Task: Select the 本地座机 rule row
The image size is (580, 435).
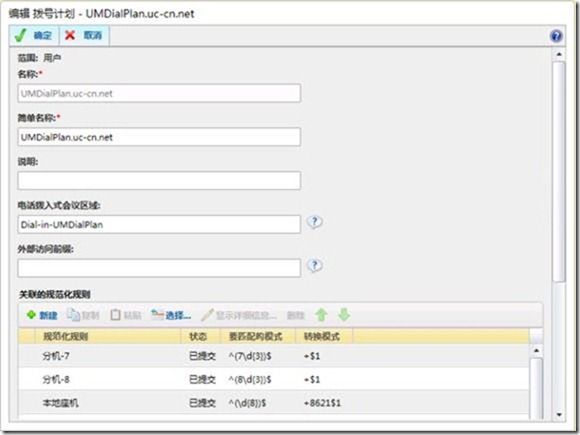Action: 274,402
